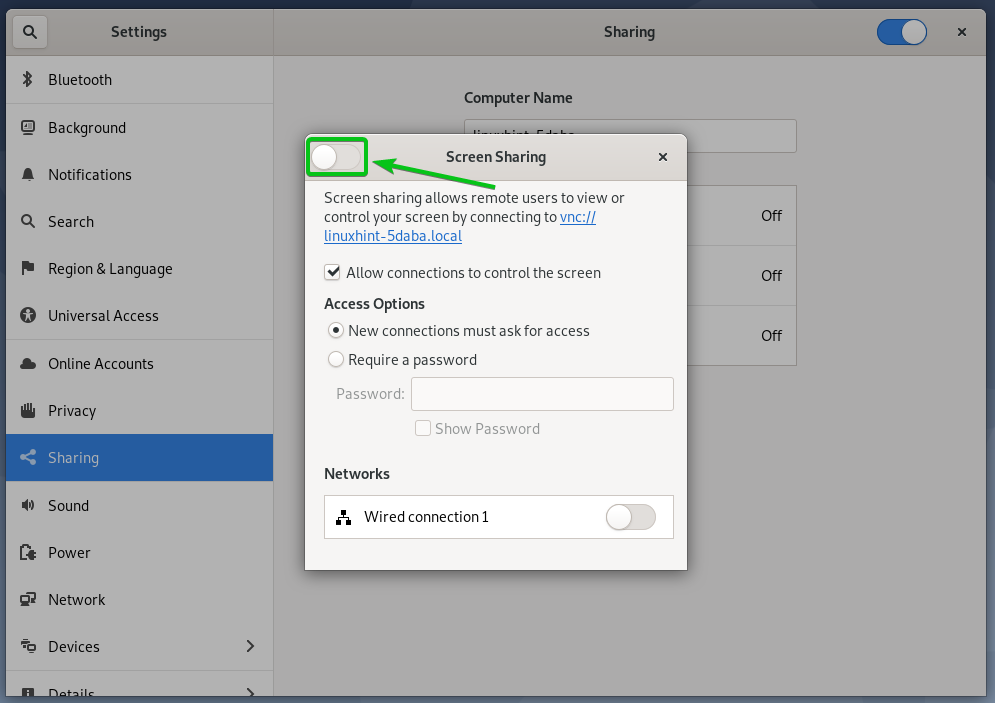Viewport: 995px width, 703px height.
Task: Click the first Off sharing row
Action: pyautogui.click(x=741, y=216)
